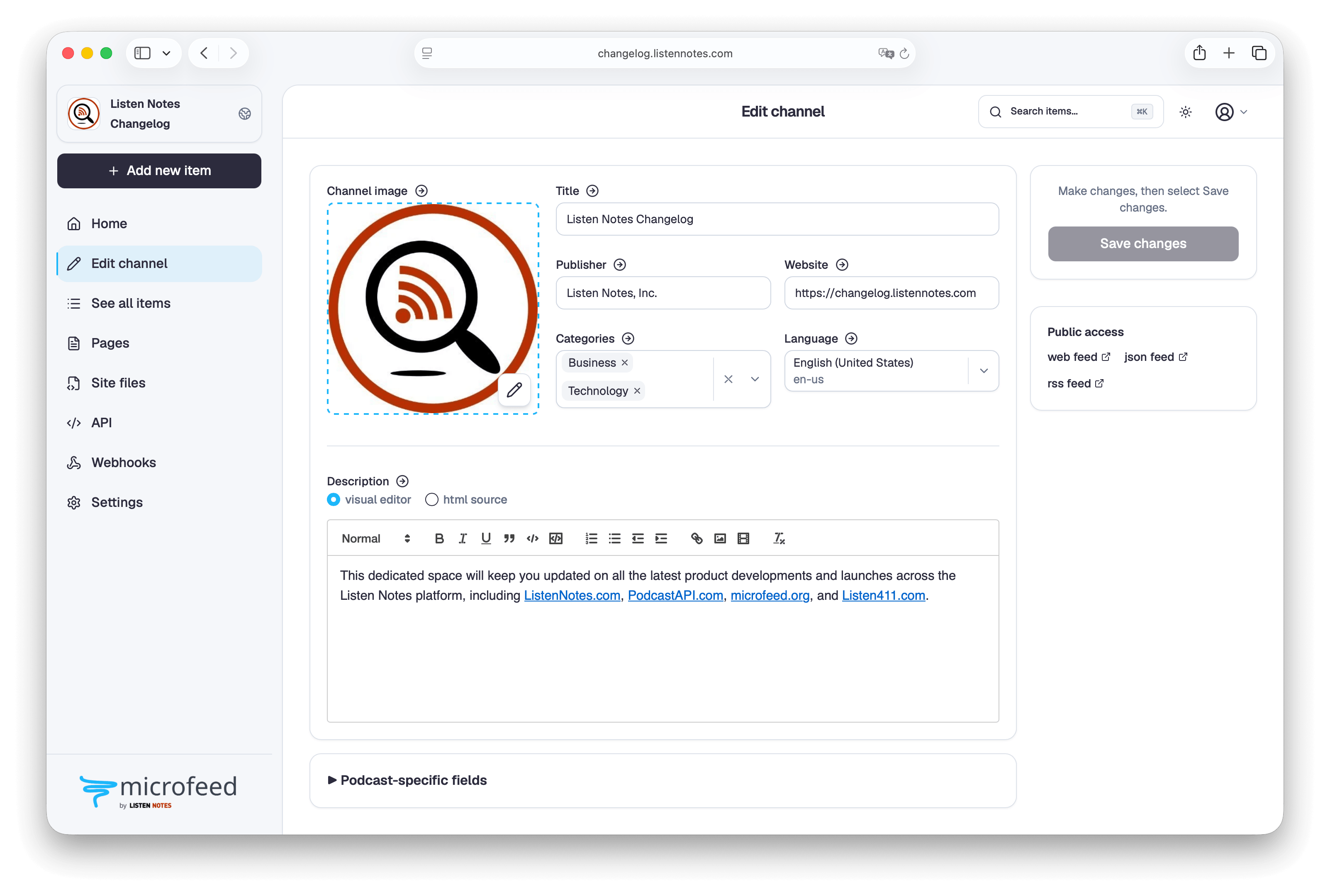Screen dimensions: 1330x896
Task: Remove the Technology category tag
Action: (x=637, y=391)
